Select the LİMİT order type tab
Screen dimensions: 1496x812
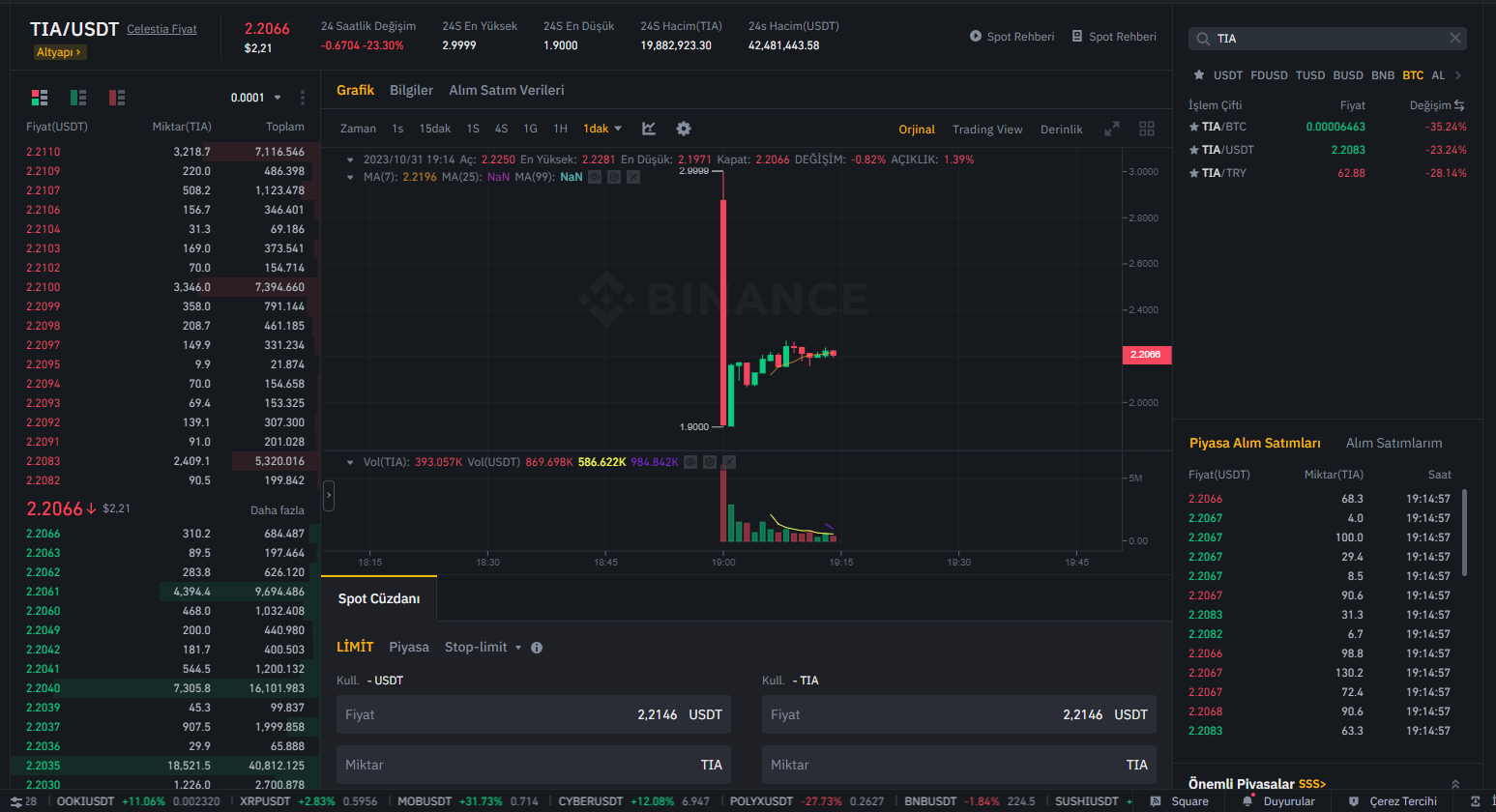click(x=355, y=648)
